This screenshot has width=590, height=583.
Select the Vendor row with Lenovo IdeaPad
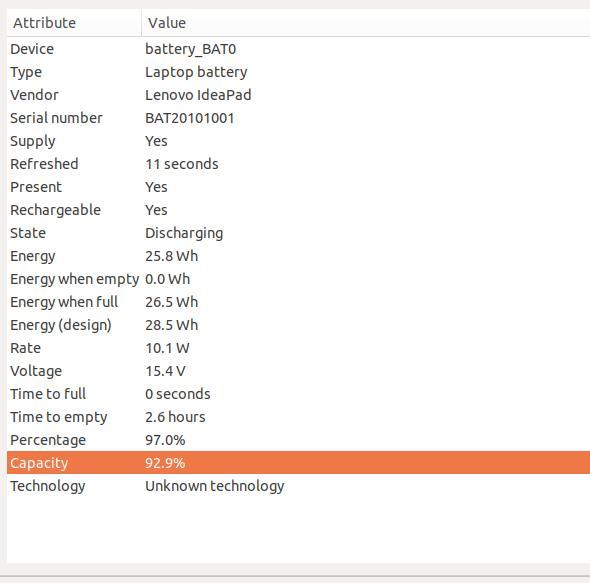(x=298, y=95)
